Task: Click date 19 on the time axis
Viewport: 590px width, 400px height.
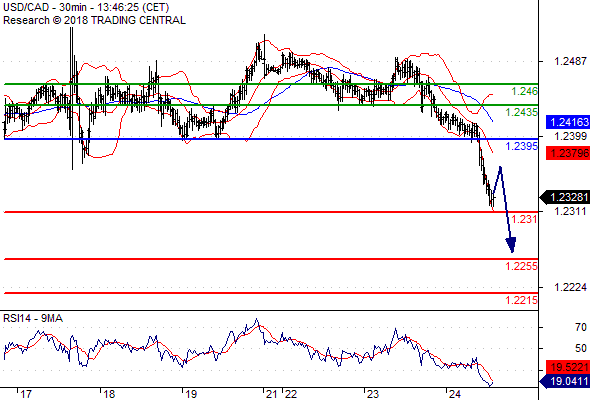Action: (x=190, y=394)
